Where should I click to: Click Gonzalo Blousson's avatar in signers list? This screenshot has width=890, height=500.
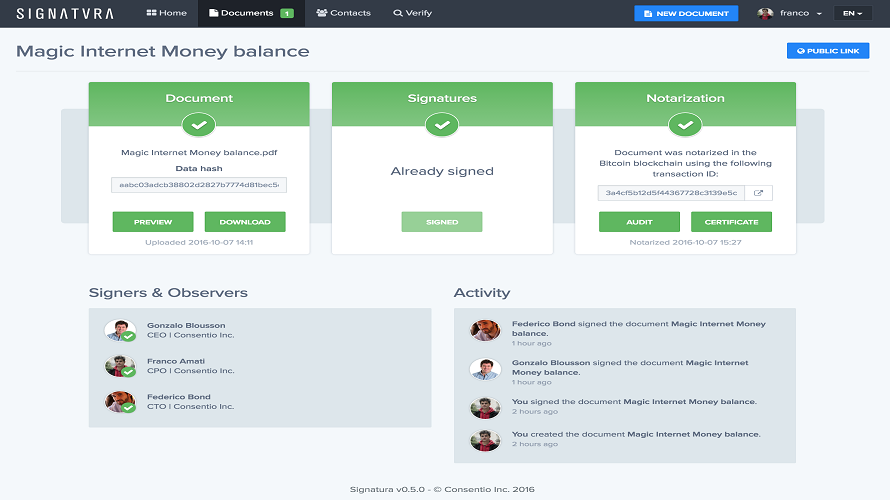[x=120, y=330]
